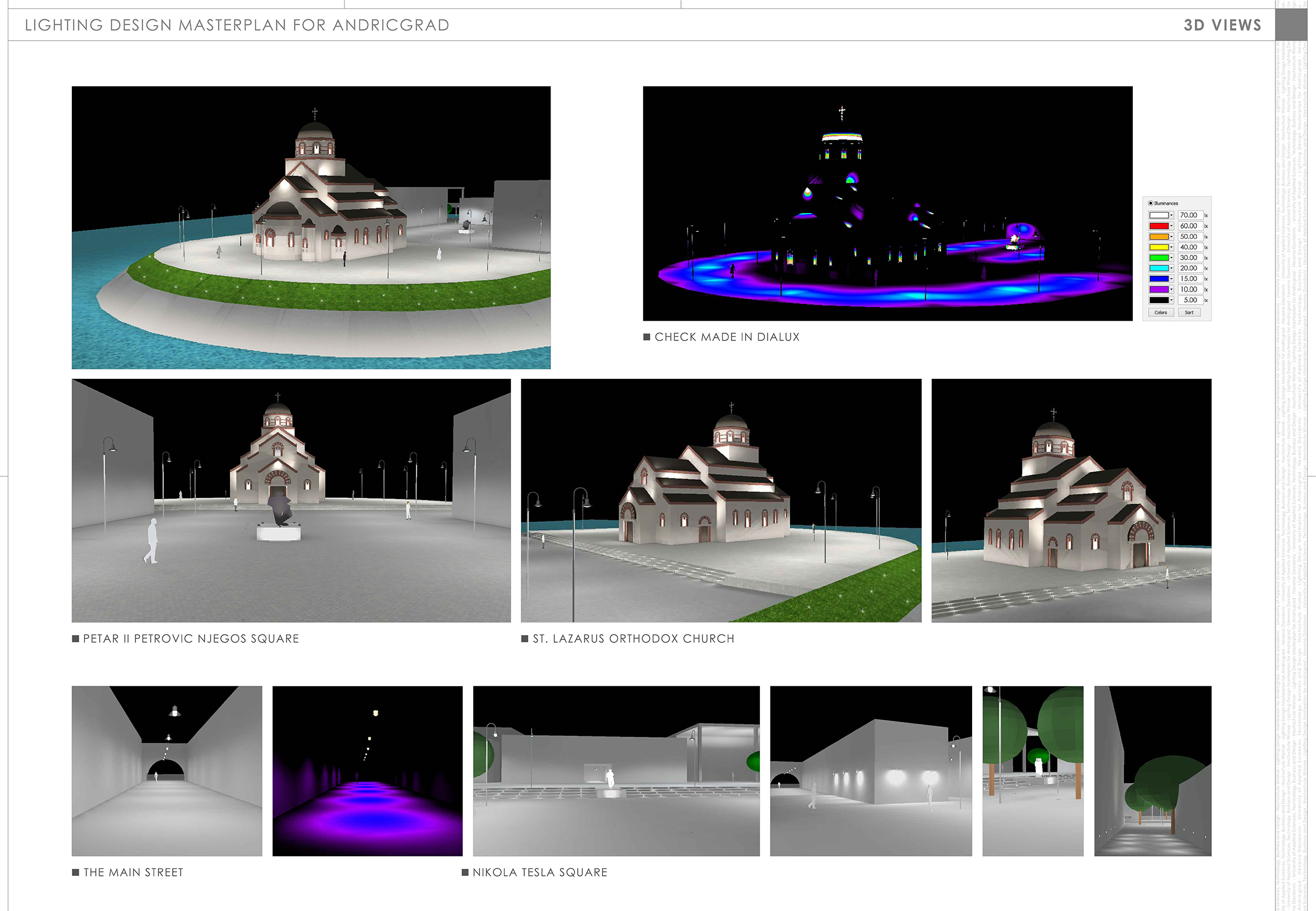The image size is (1316, 911).
Task: Click the Colors button in legend
Action: click(x=1161, y=312)
